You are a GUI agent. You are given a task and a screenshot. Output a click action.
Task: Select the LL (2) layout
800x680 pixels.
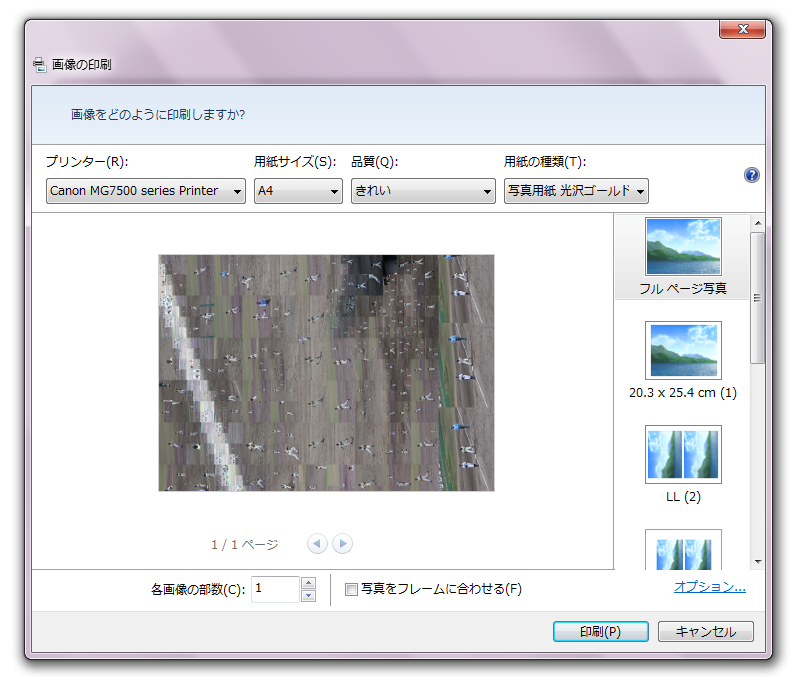(x=683, y=465)
